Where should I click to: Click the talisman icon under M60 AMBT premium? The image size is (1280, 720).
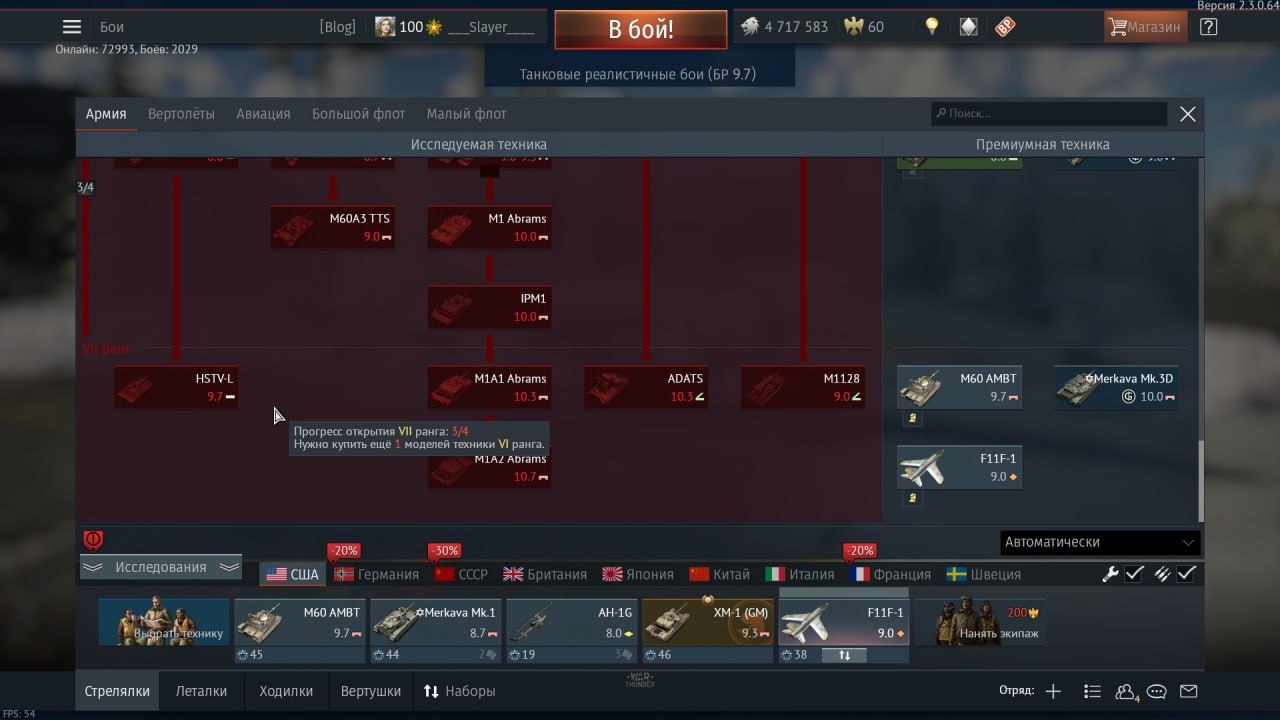coord(912,418)
